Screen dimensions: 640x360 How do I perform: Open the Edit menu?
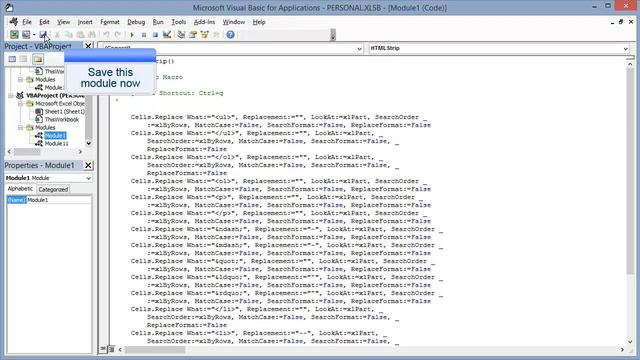click(x=44, y=22)
